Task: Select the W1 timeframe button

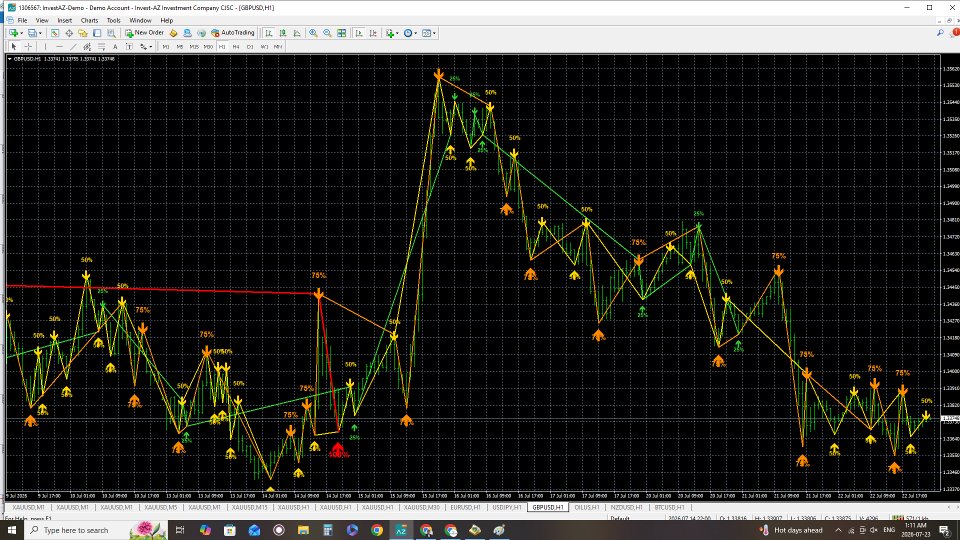Action: [264, 47]
